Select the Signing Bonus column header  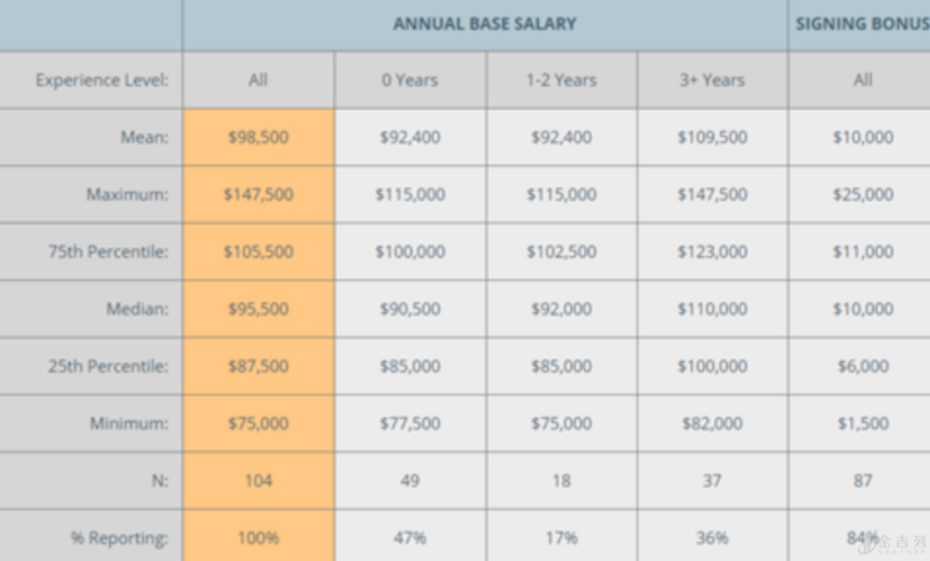(861, 24)
